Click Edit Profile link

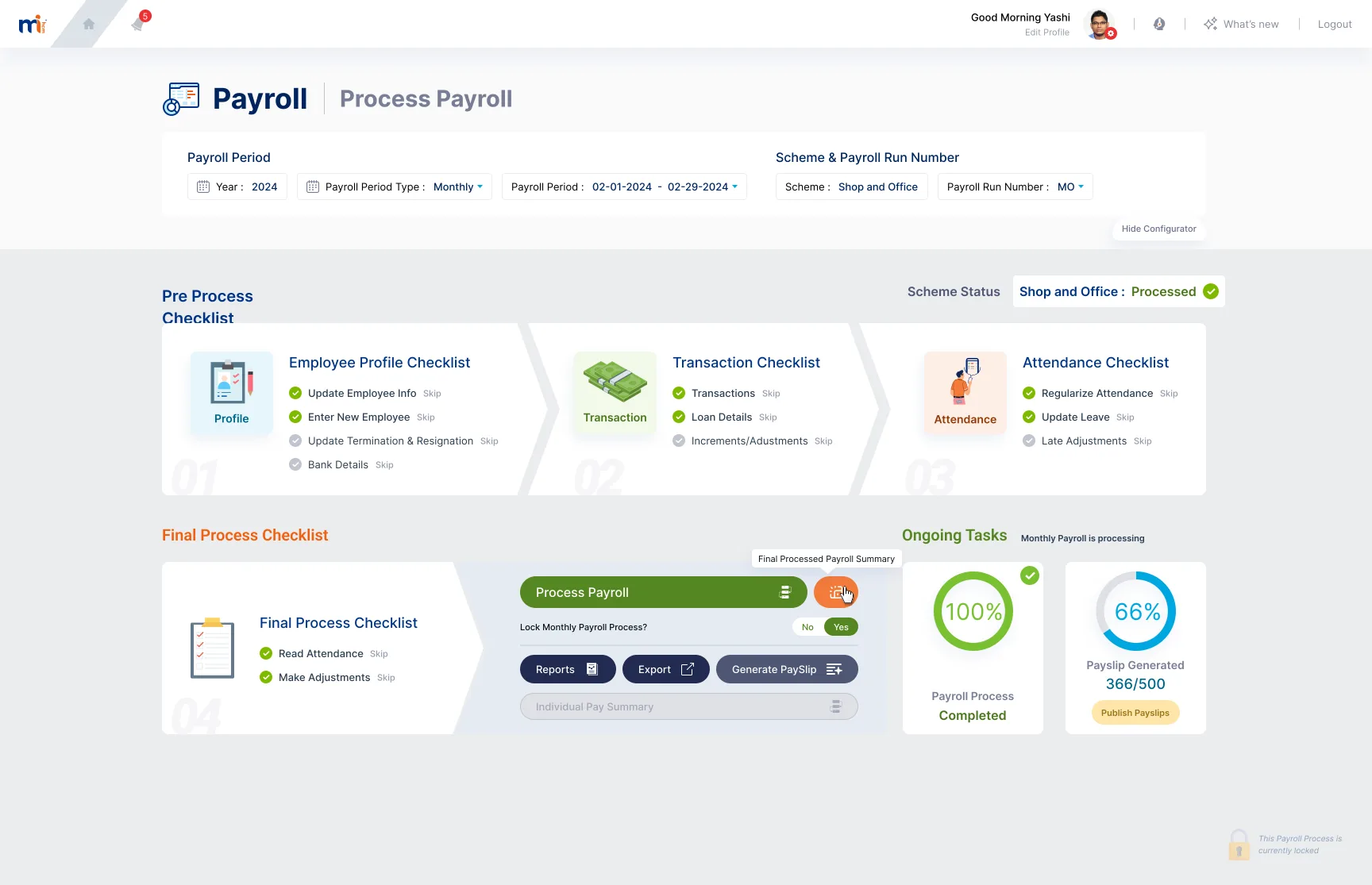click(x=1046, y=33)
